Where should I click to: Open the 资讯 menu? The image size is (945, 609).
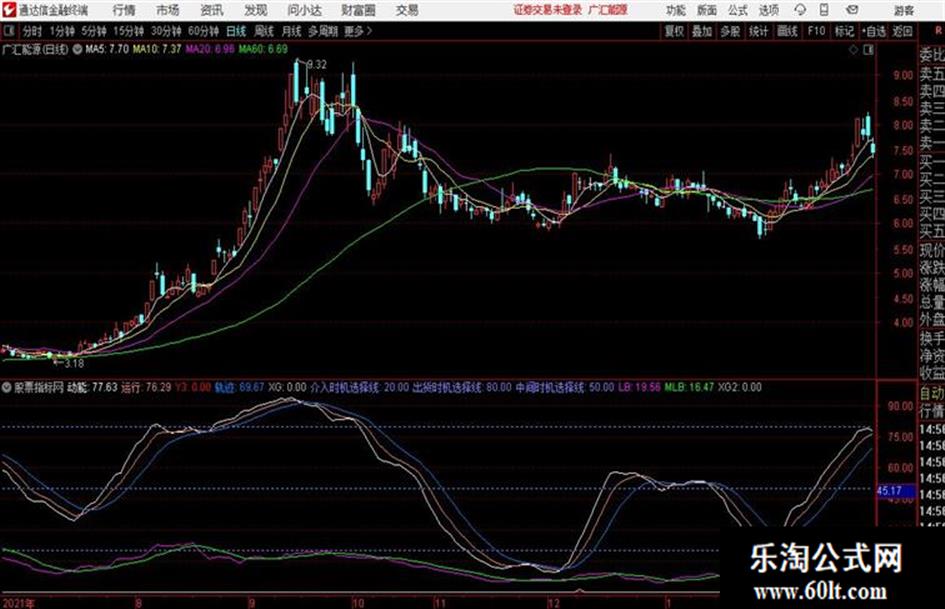click(x=212, y=10)
